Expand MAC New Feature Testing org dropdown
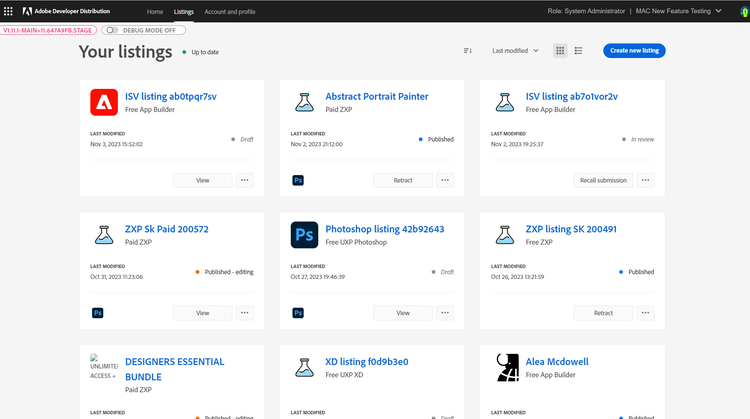 (x=680, y=11)
